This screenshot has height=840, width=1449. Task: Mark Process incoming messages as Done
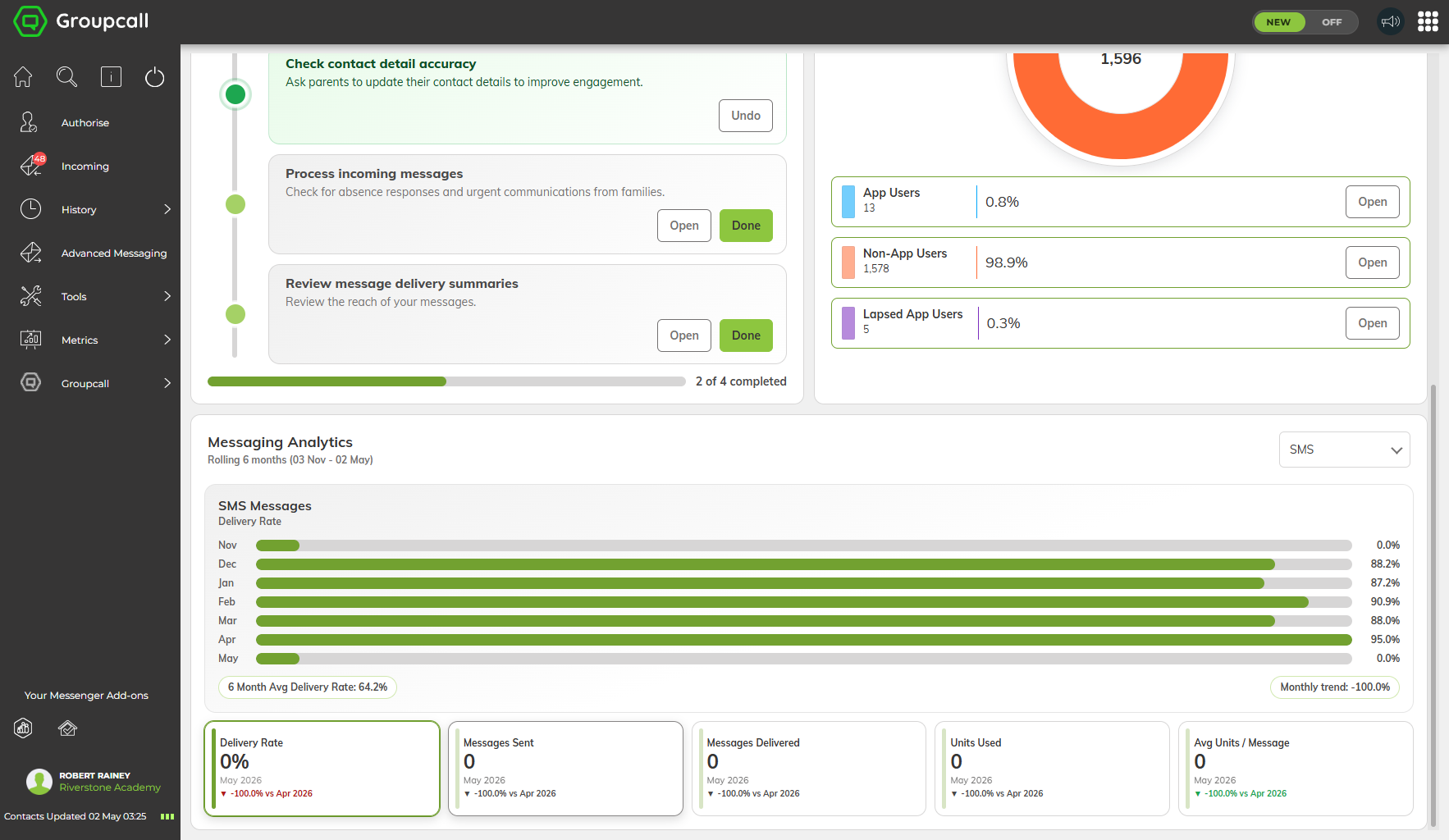pyautogui.click(x=746, y=226)
